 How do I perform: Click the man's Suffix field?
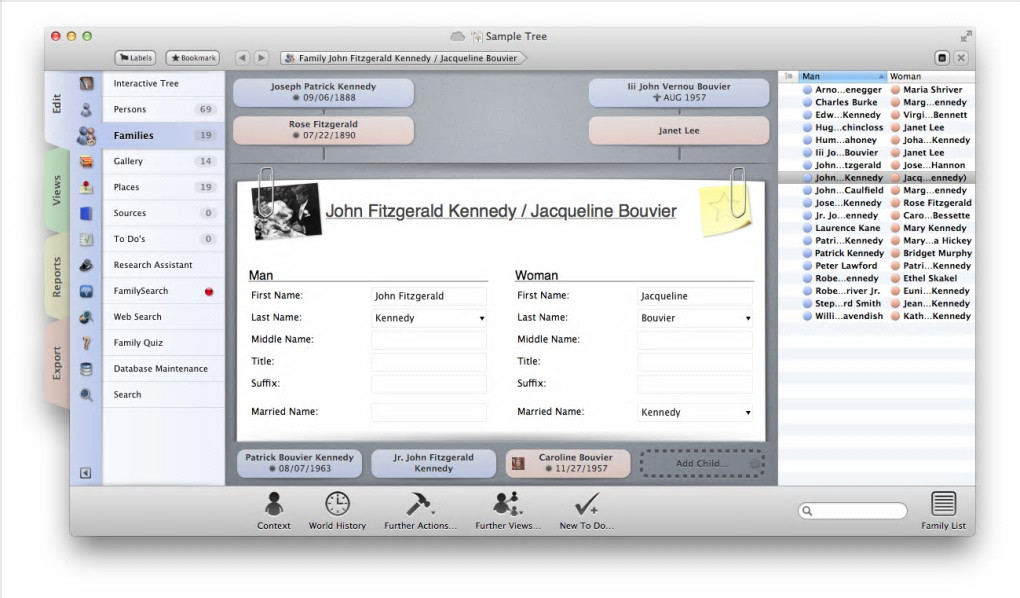pos(429,384)
